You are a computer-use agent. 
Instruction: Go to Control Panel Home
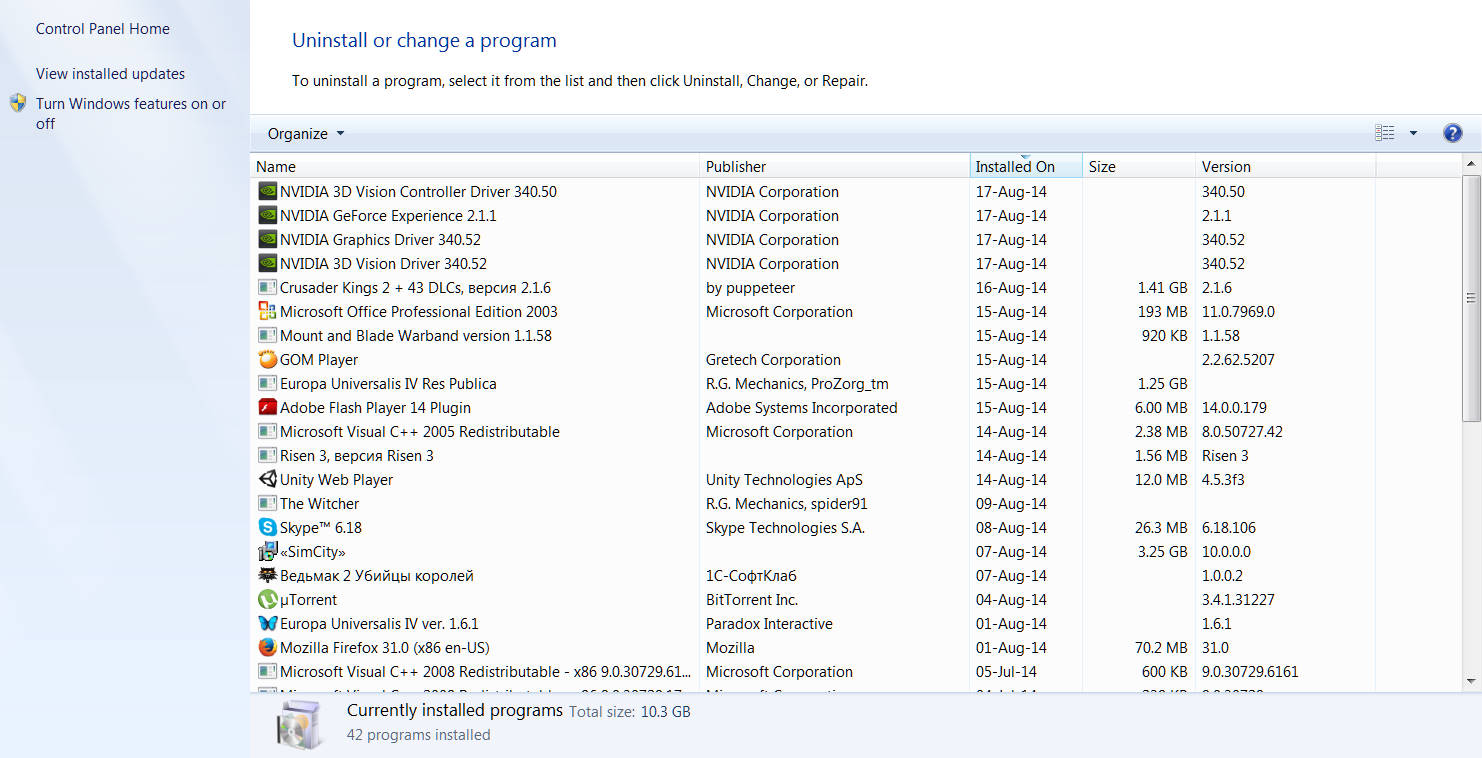103,29
